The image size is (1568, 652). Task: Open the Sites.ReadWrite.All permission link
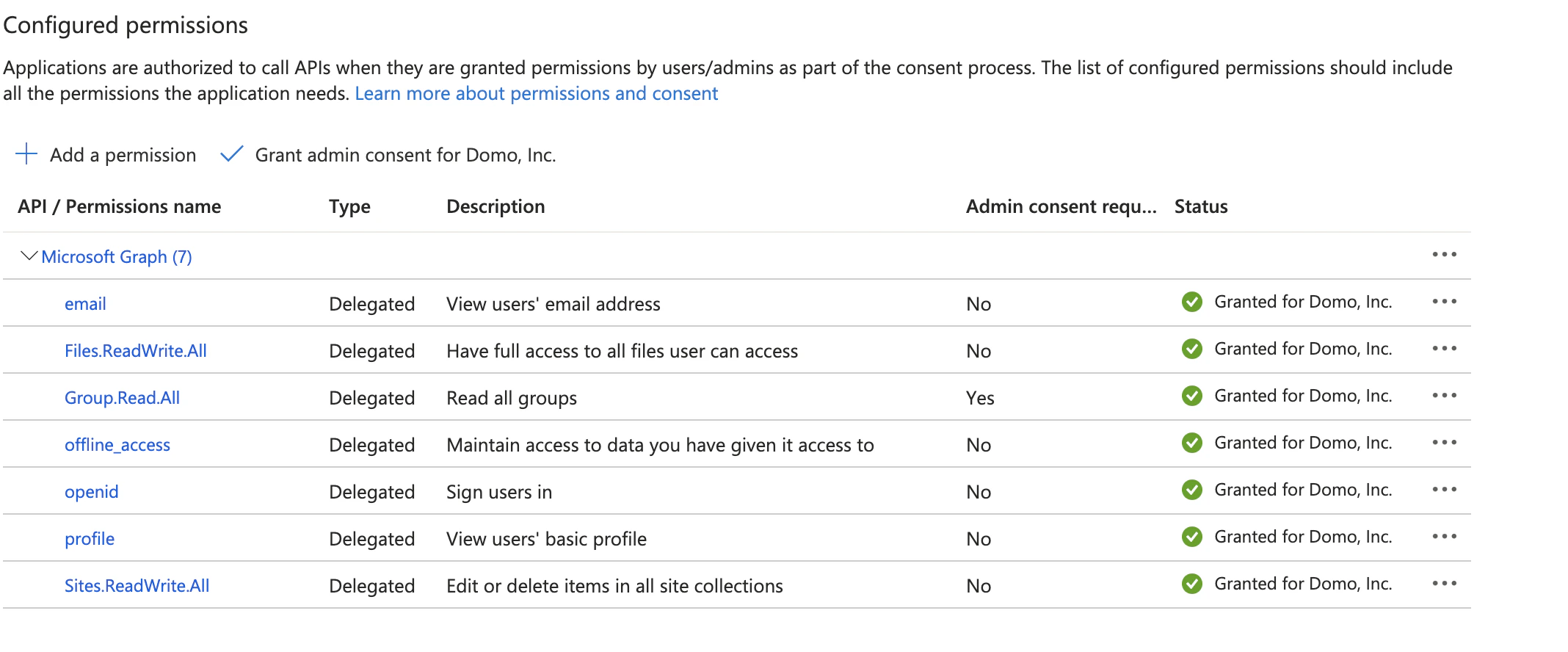tap(137, 586)
